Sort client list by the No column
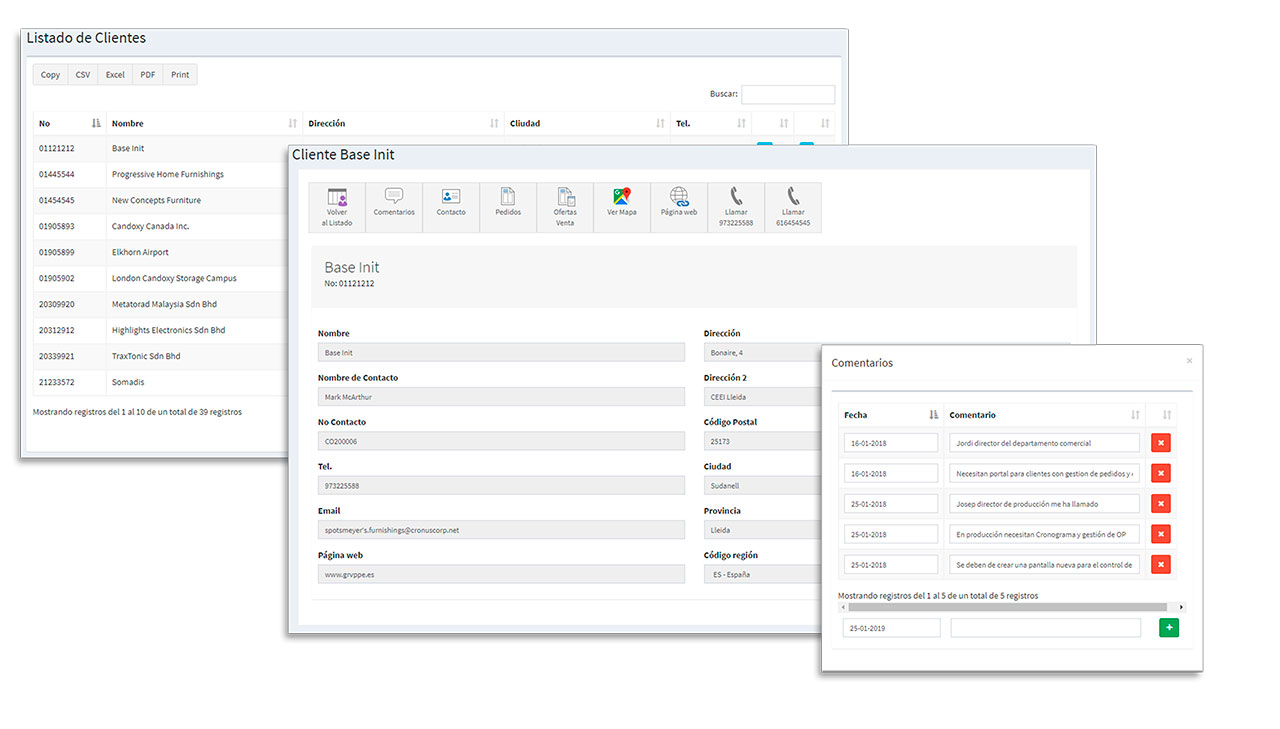Screen dimensions: 1280x729 pos(70,124)
